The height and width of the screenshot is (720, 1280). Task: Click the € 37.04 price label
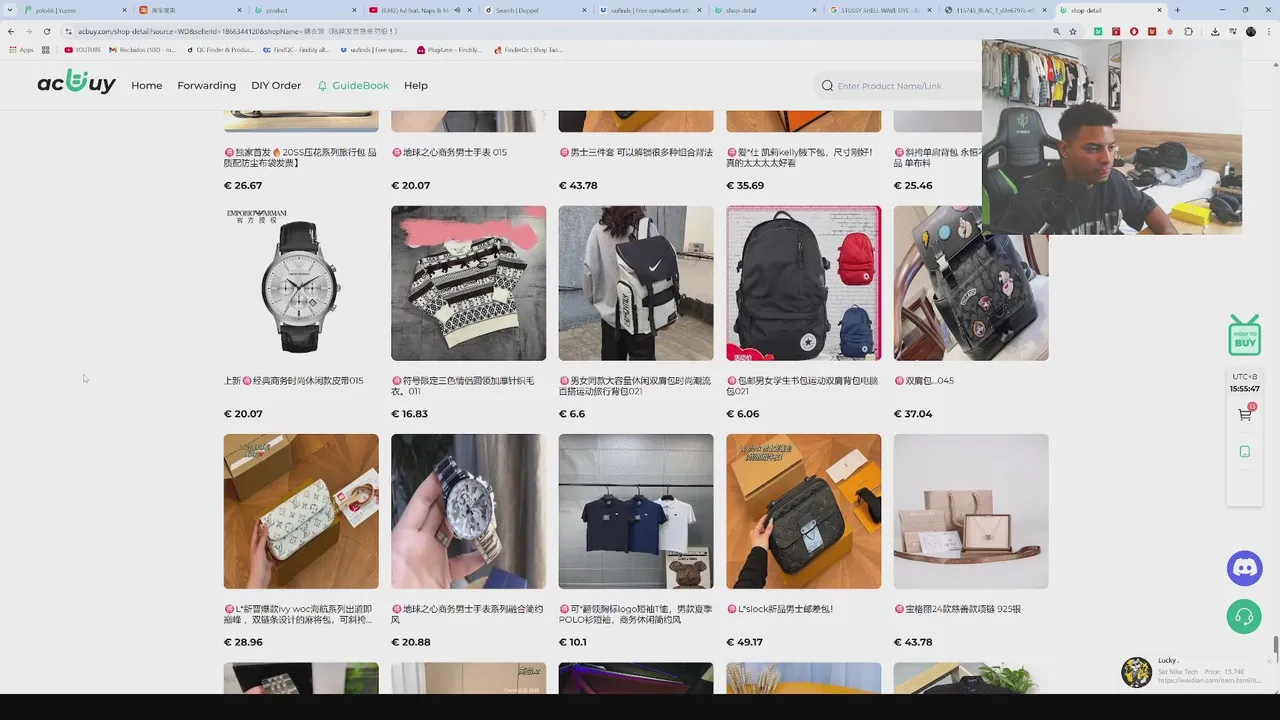[913, 414]
